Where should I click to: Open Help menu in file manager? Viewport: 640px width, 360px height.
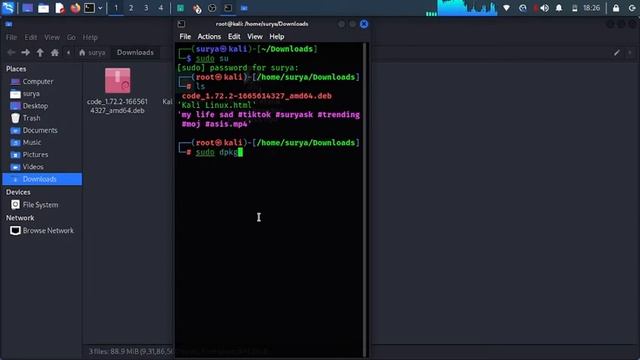click(90, 37)
